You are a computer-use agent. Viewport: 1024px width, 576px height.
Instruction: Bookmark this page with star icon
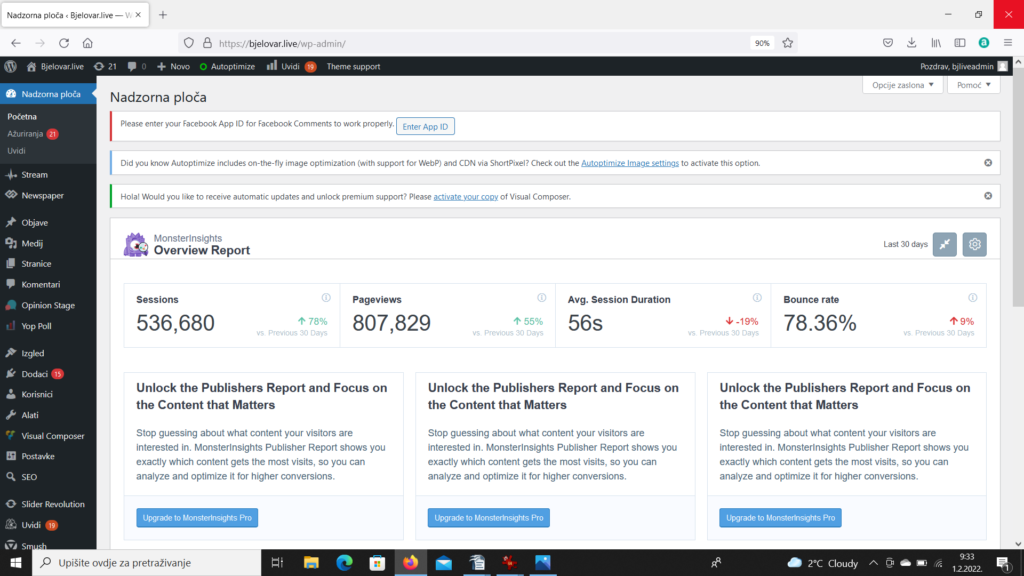click(x=788, y=43)
